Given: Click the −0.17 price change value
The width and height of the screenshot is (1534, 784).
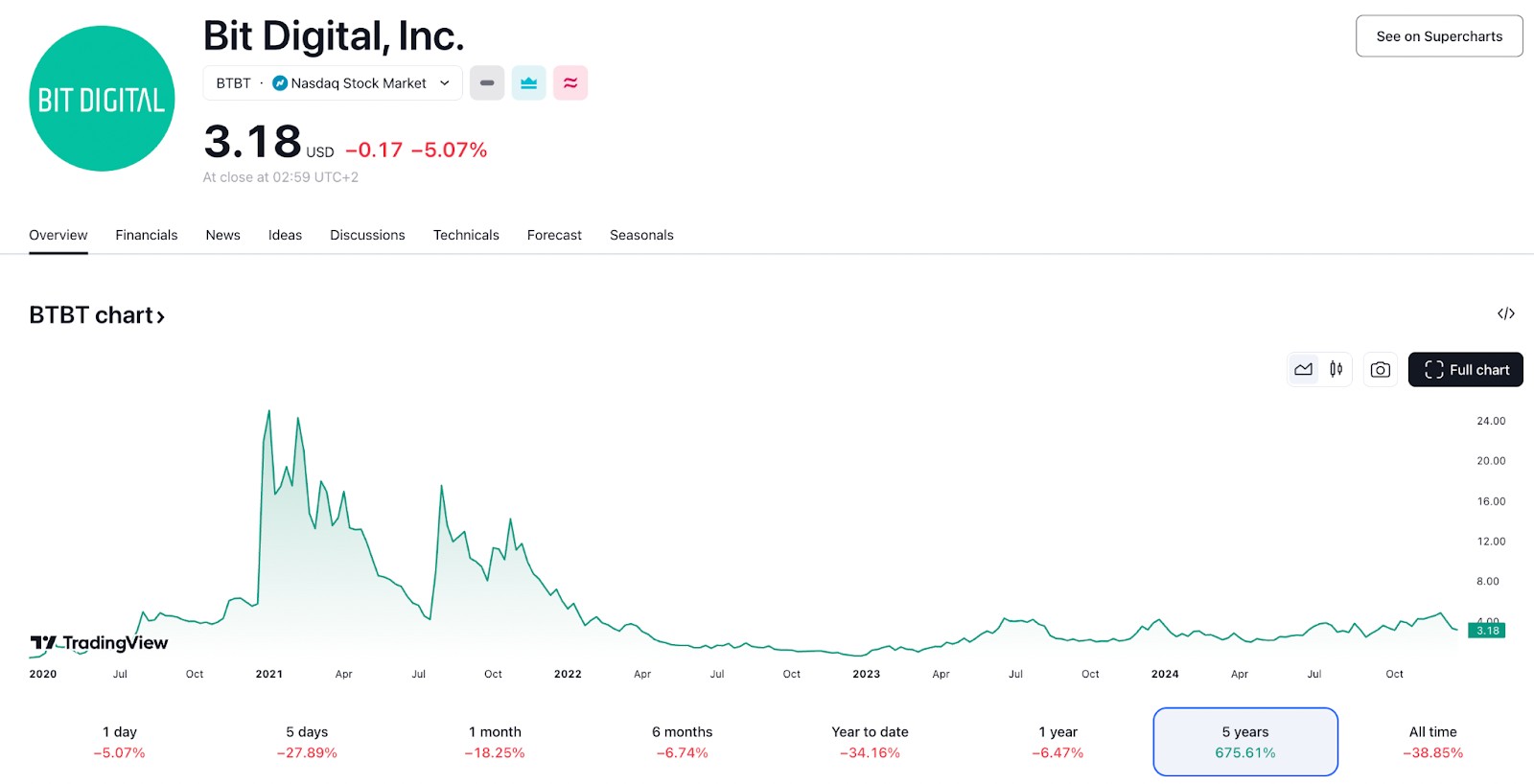Looking at the screenshot, I should (374, 150).
